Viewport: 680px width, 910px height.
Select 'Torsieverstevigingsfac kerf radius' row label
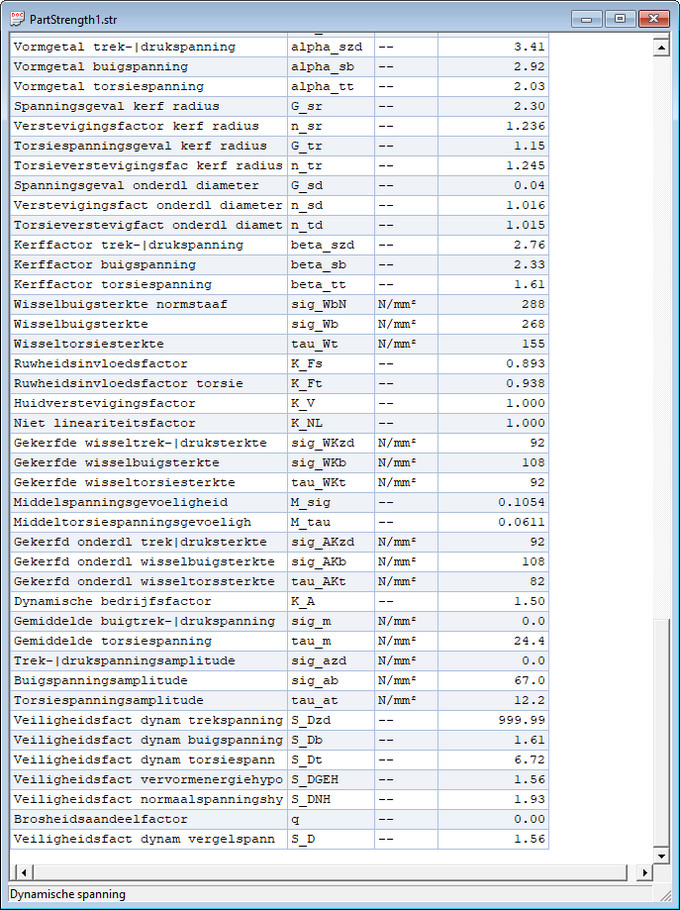pyautogui.click(x=148, y=165)
